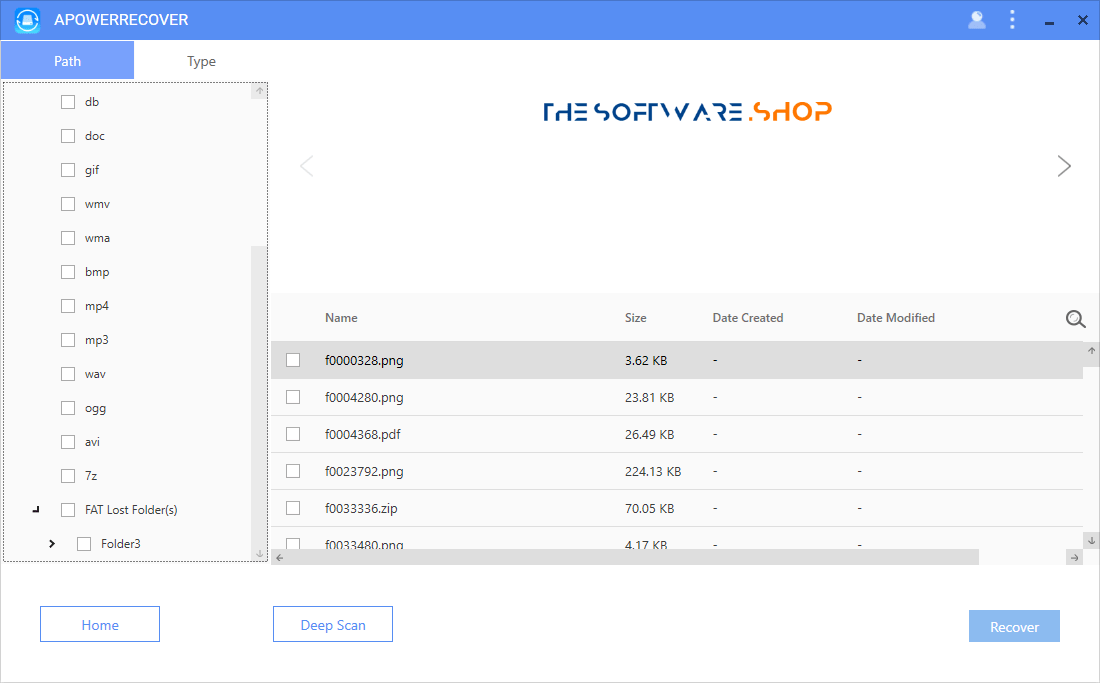Click the ApowerRecover app logo
Viewport: 1100px width, 683px height.
pyautogui.click(x=28, y=20)
